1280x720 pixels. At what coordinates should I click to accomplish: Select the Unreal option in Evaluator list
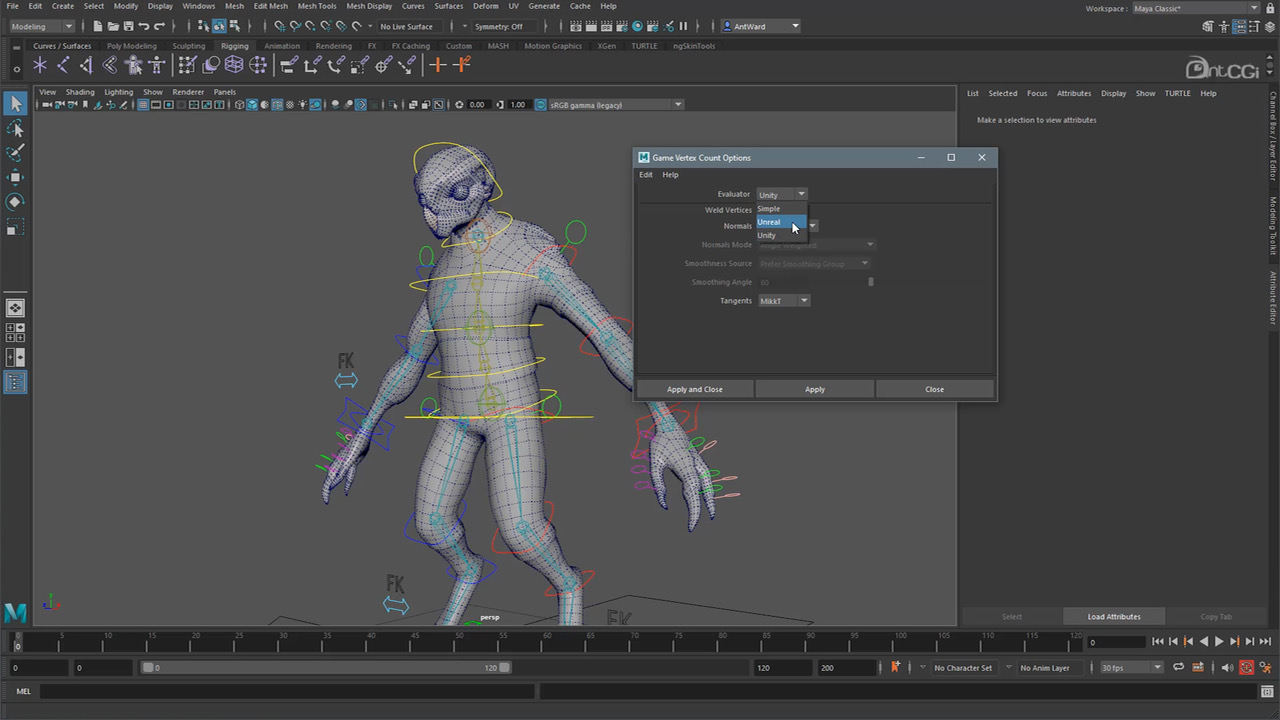click(770, 222)
